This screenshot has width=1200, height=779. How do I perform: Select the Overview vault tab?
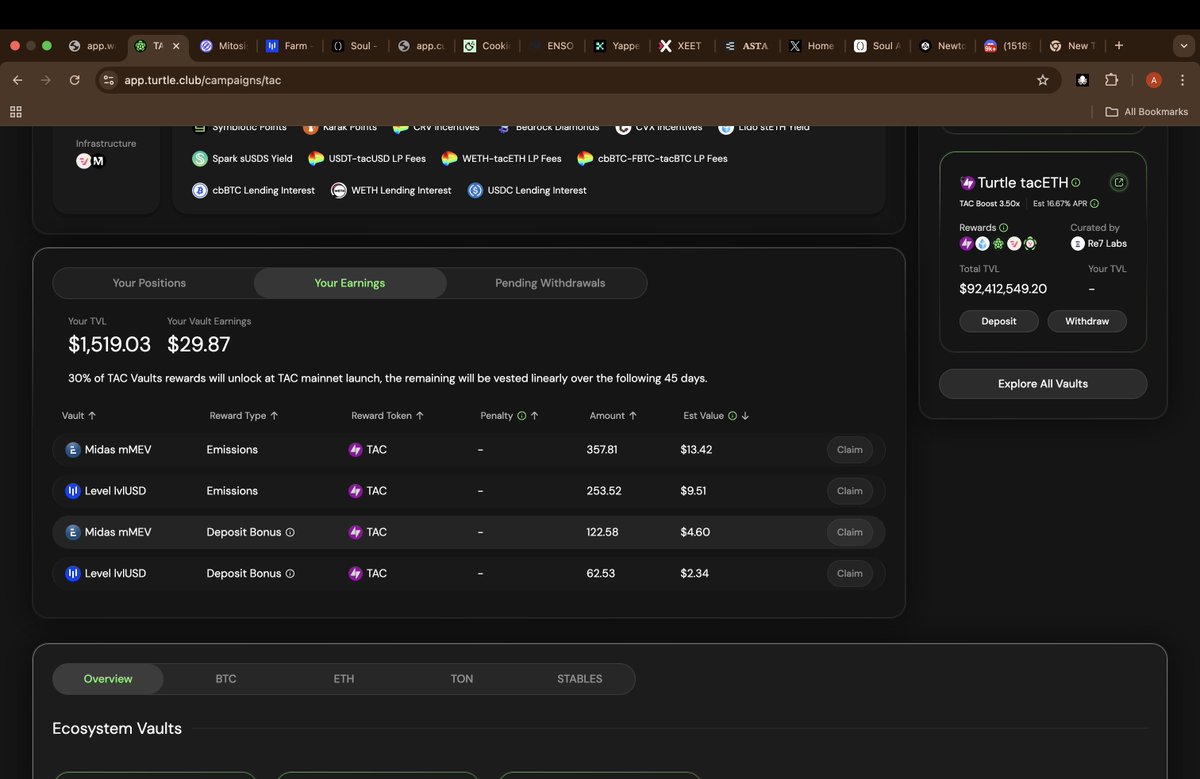point(108,679)
